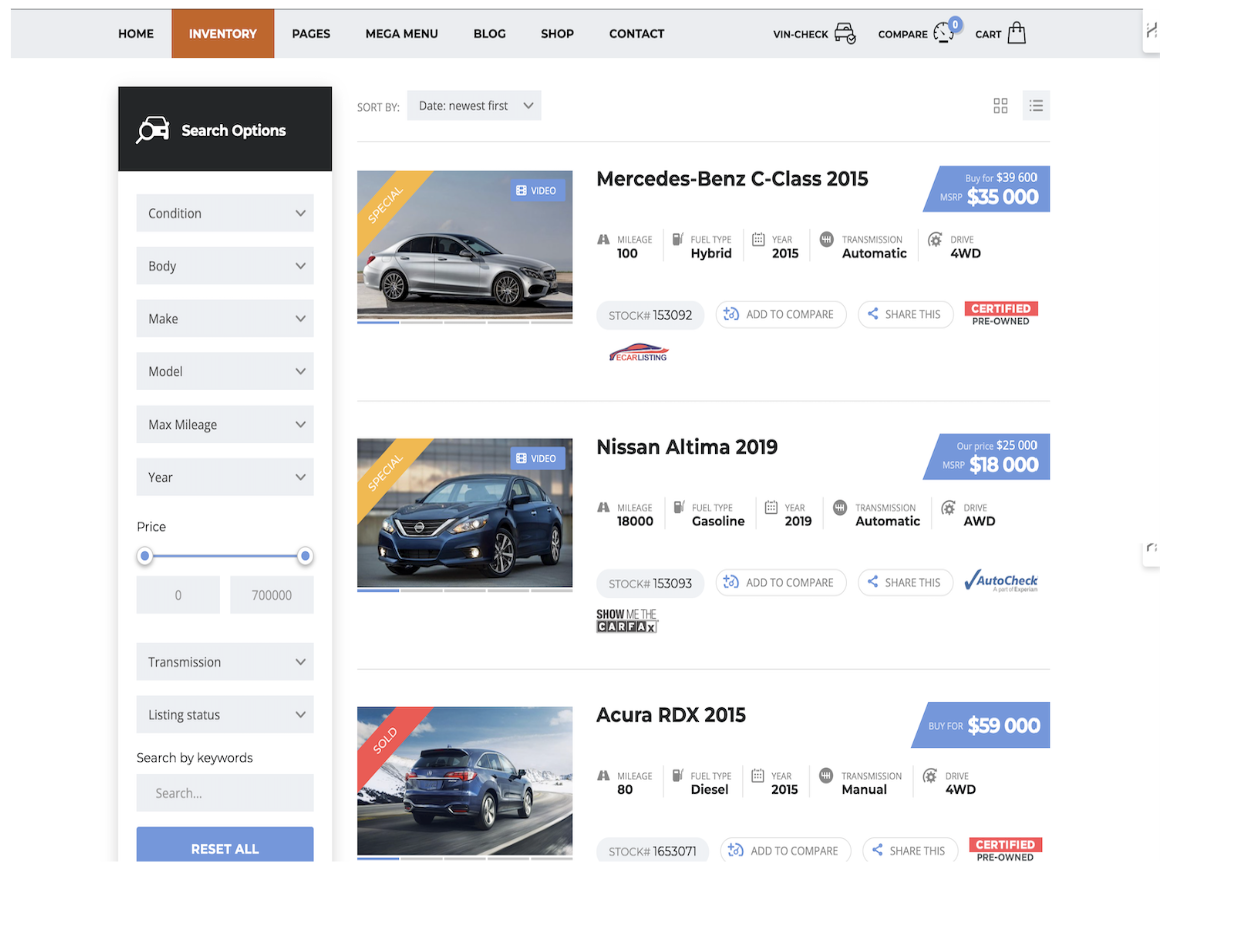Expand the Max Mileage dropdown
The height and width of the screenshot is (926, 1248).
(225, 424)
